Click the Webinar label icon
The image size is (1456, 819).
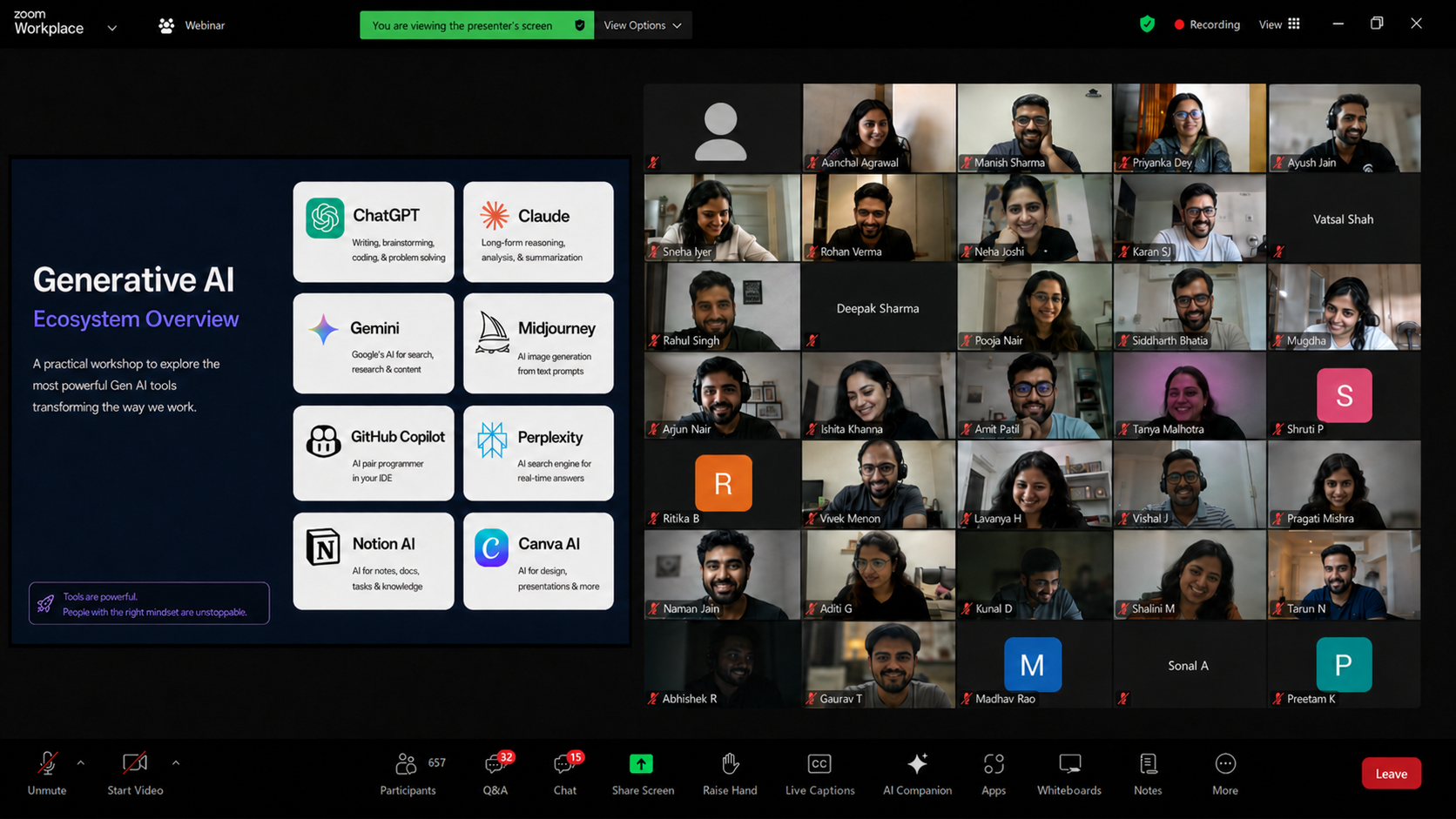[166, 25]
